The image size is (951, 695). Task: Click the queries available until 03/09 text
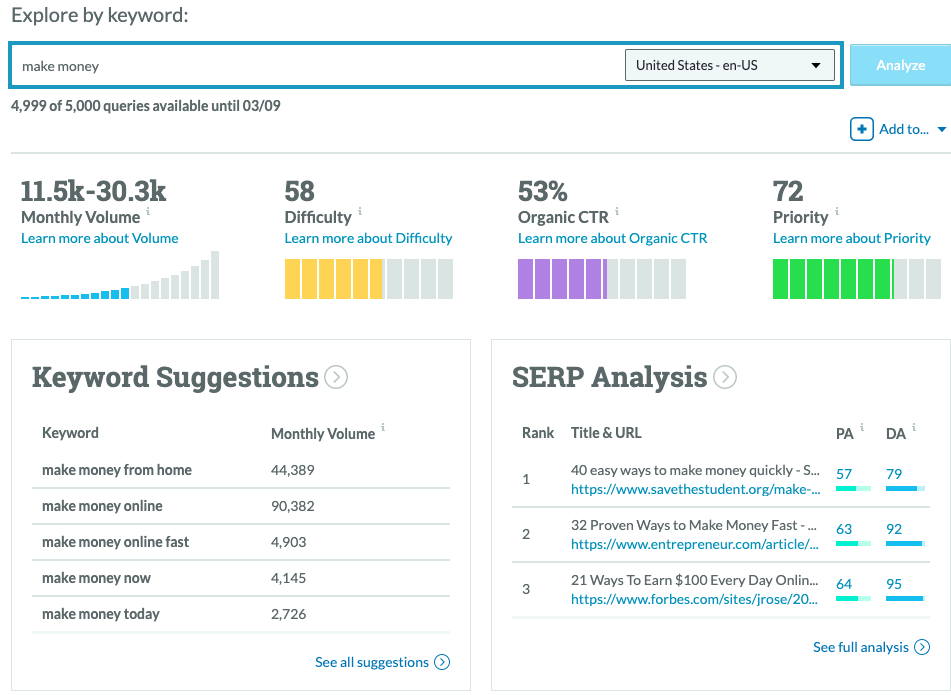tap(146, 106)
